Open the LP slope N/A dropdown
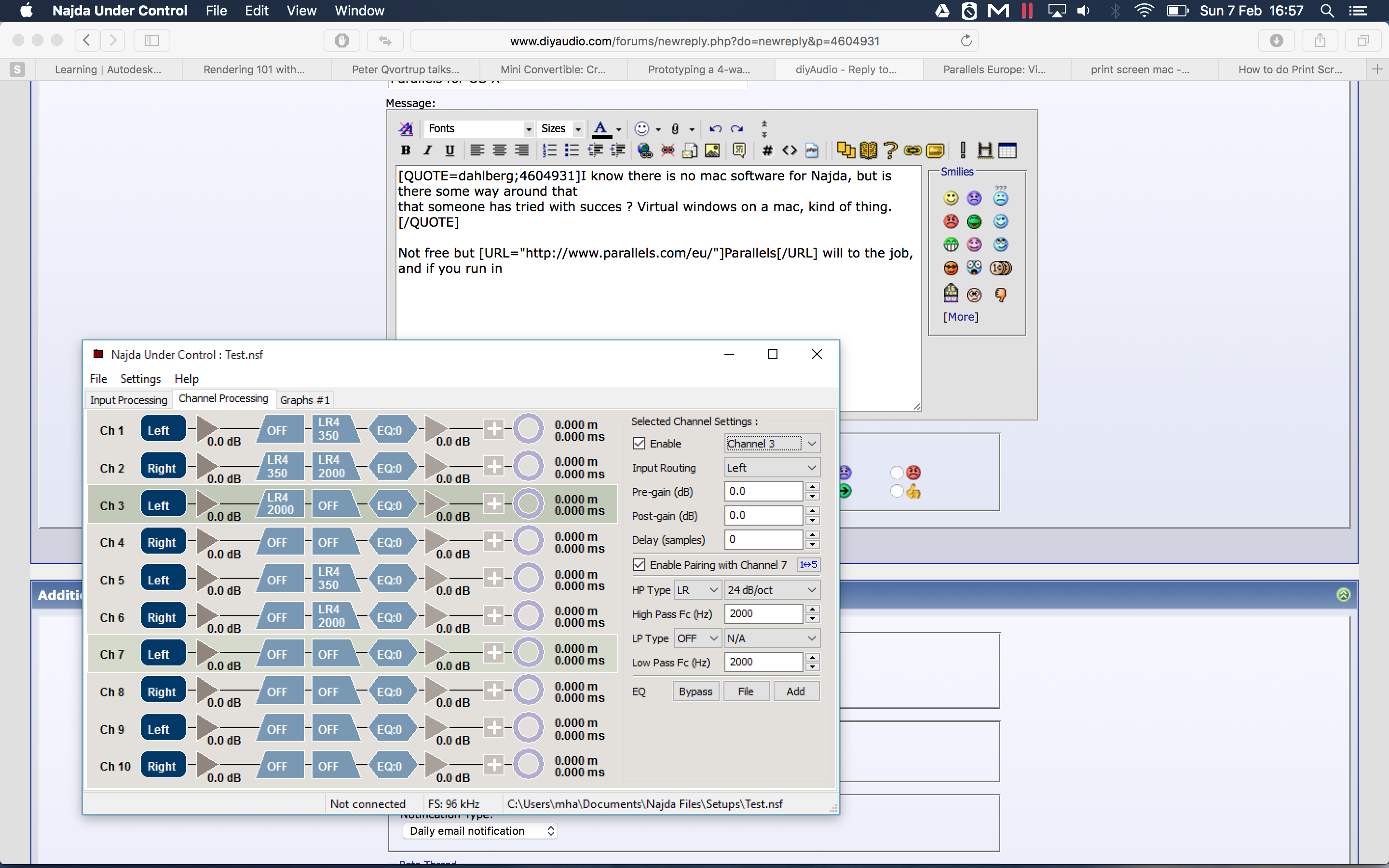 (x=772, y=638)
